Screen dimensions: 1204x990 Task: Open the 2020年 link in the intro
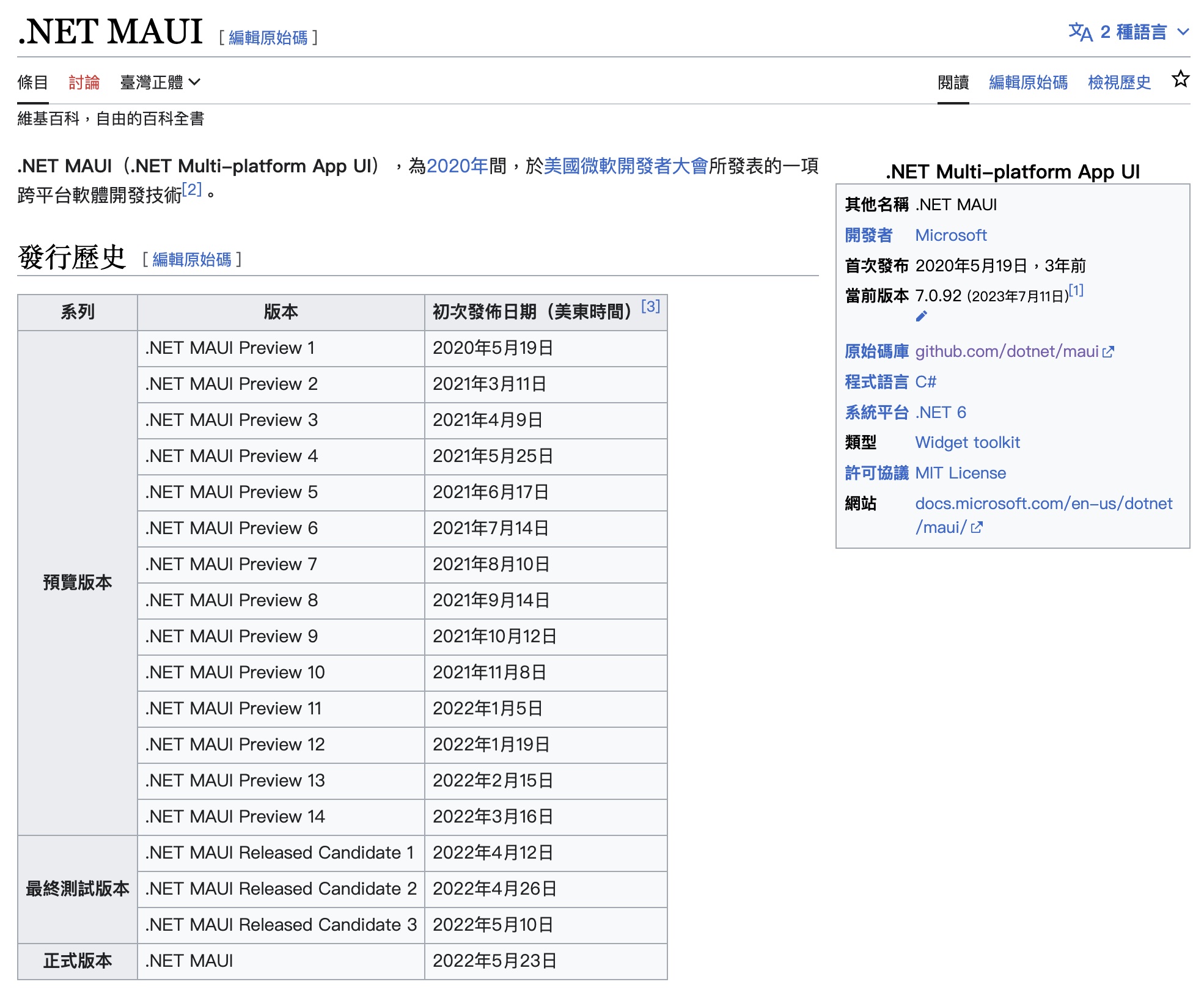(x=457, y=166)
